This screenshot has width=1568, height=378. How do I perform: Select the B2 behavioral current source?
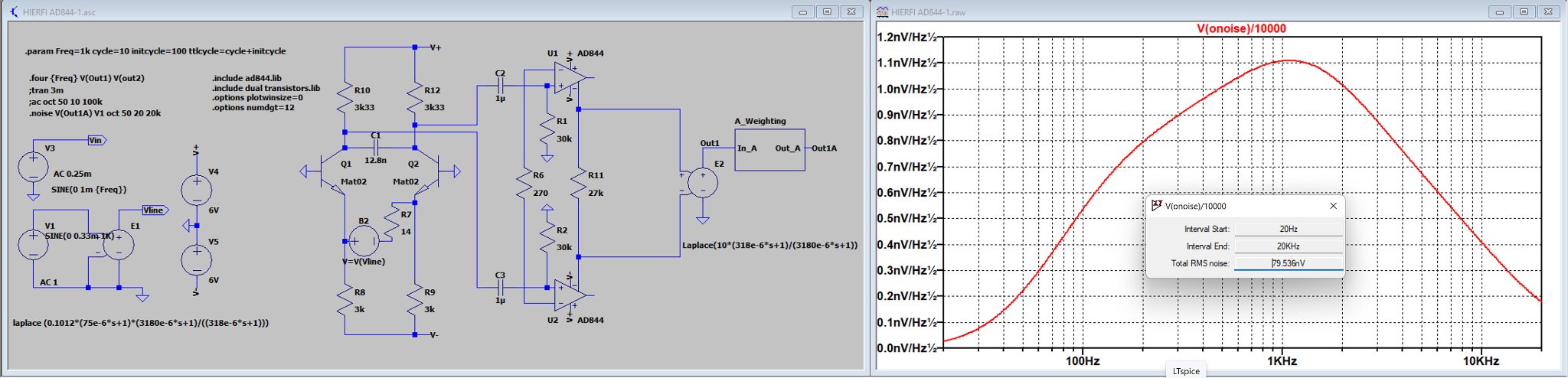click(364, 241)
